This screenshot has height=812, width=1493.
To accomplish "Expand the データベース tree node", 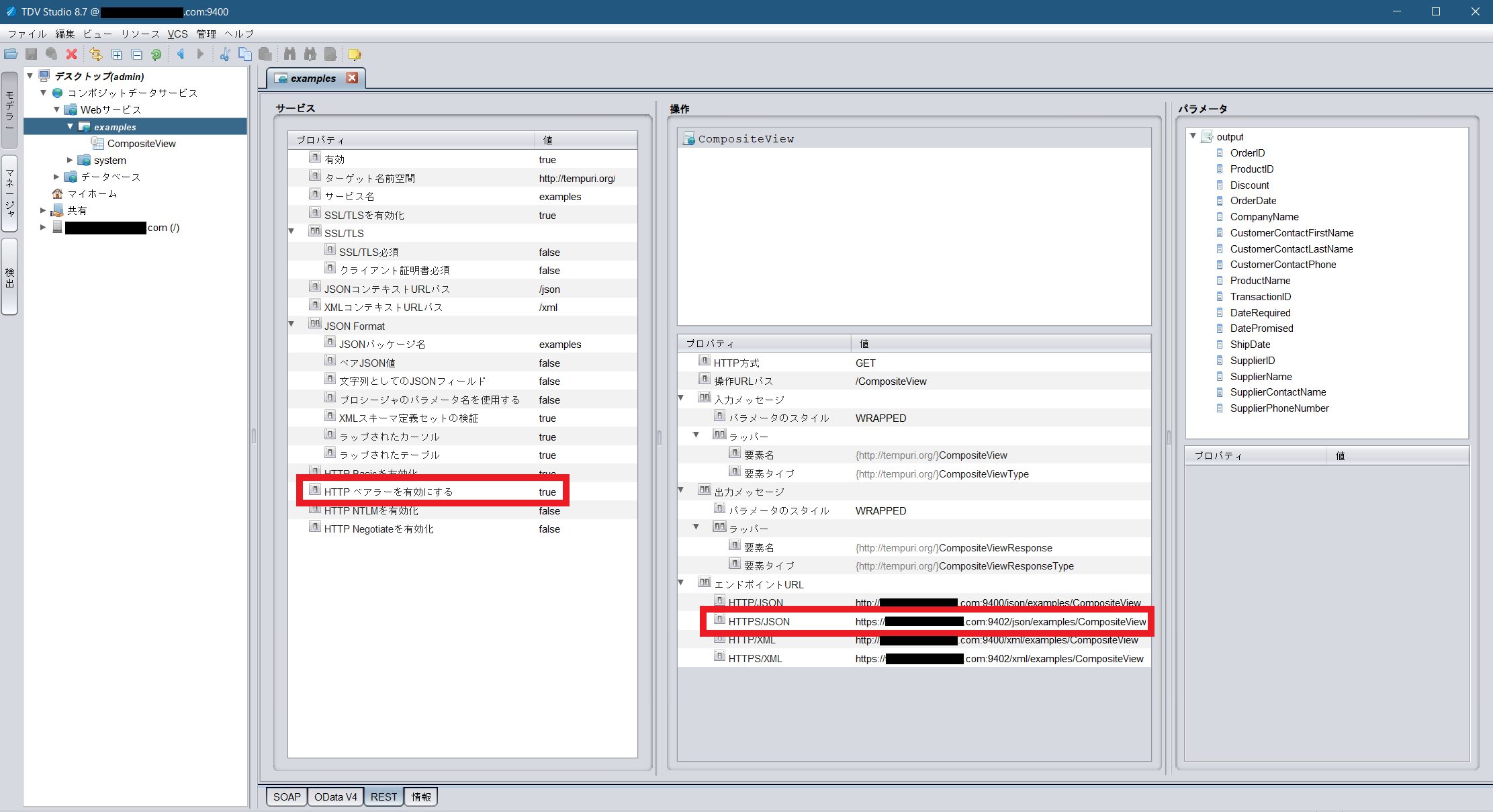I will click(x=56, y=177).
